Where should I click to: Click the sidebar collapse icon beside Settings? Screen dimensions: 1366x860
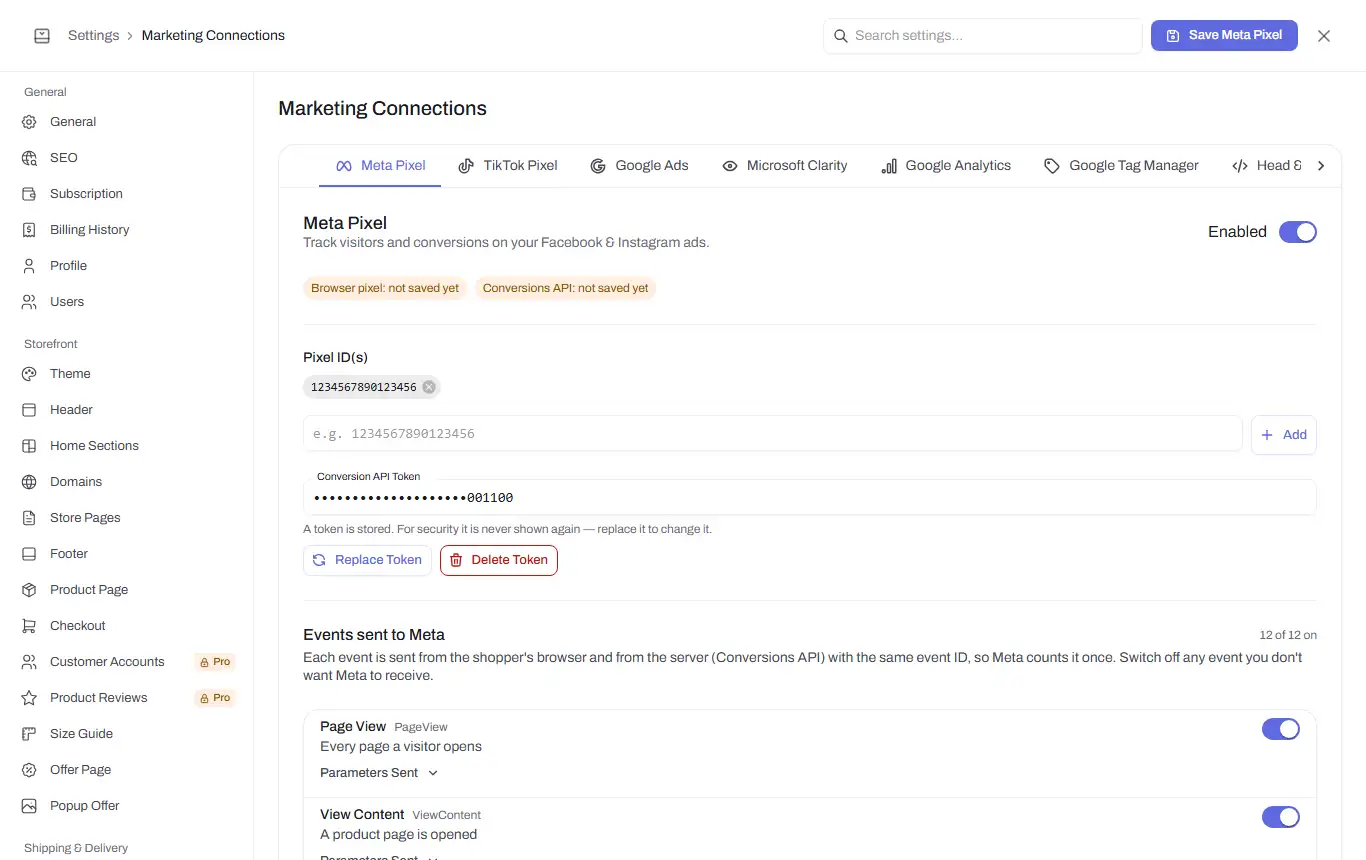click(x=42, y=36)
